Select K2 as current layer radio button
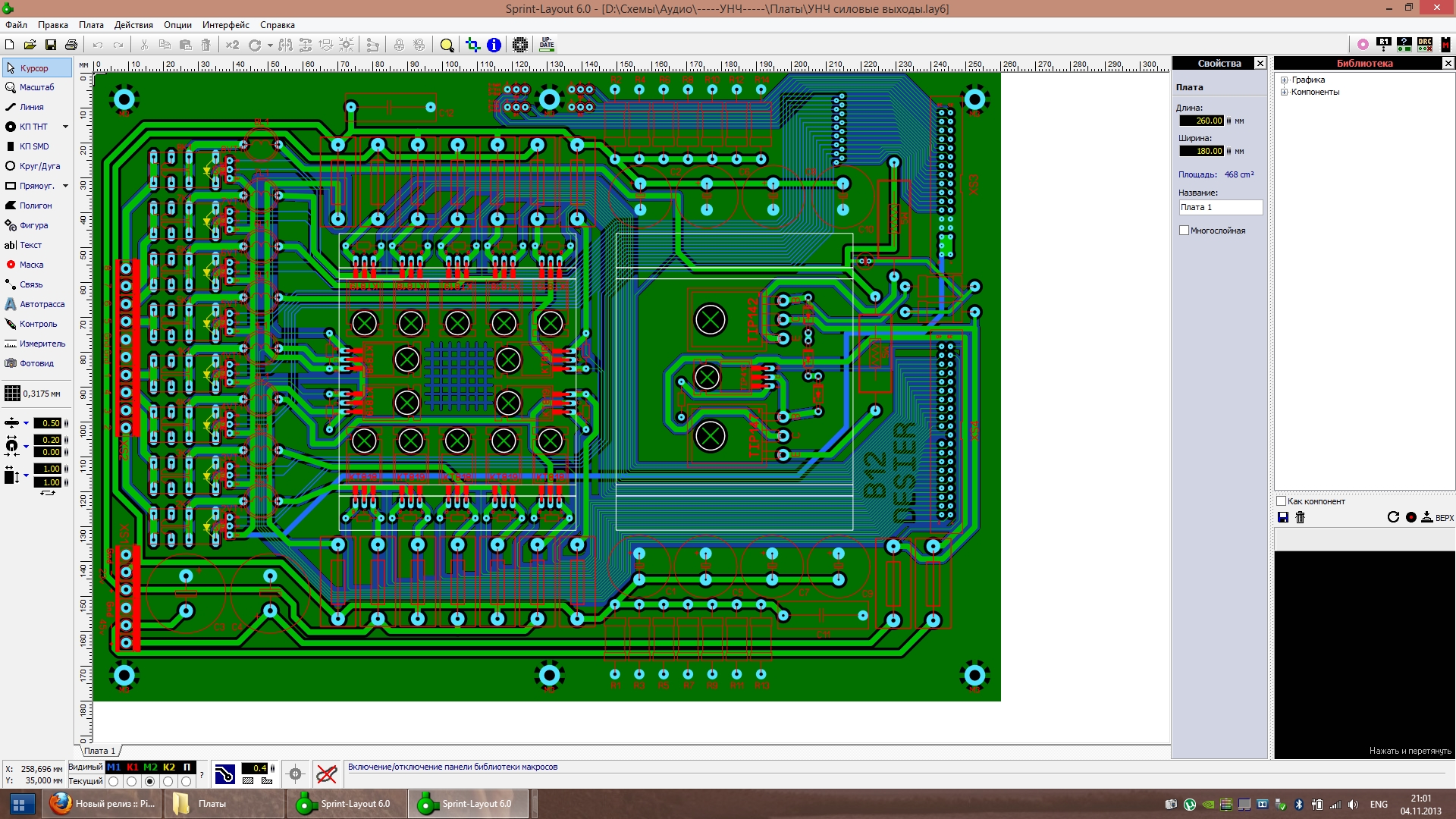Screen dimensions: 1456x819 pyautogui.click(x=168, y=781)
